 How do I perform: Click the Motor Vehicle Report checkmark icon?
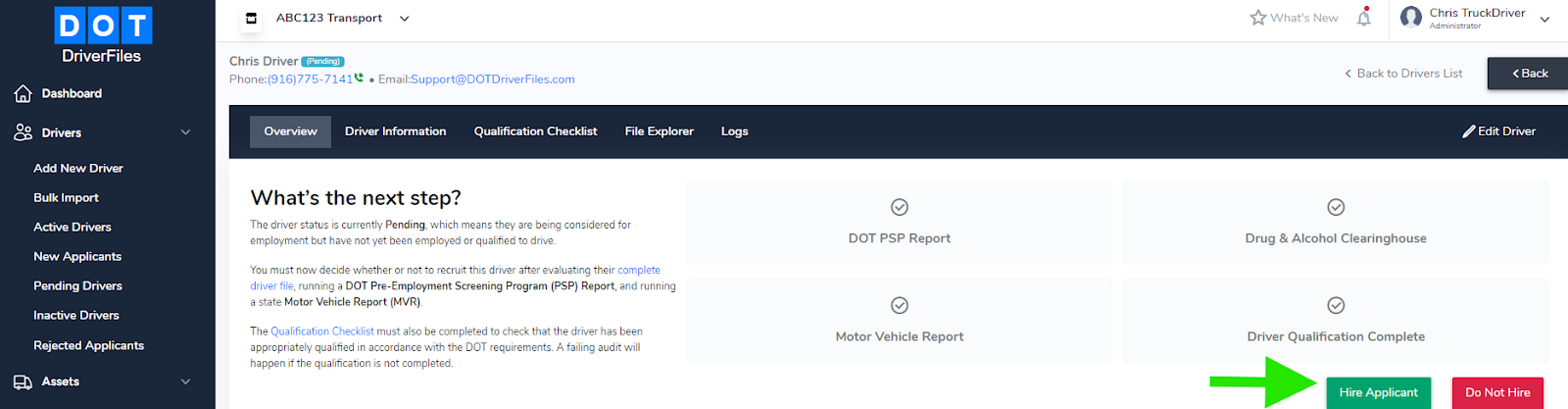pos(900,305)
